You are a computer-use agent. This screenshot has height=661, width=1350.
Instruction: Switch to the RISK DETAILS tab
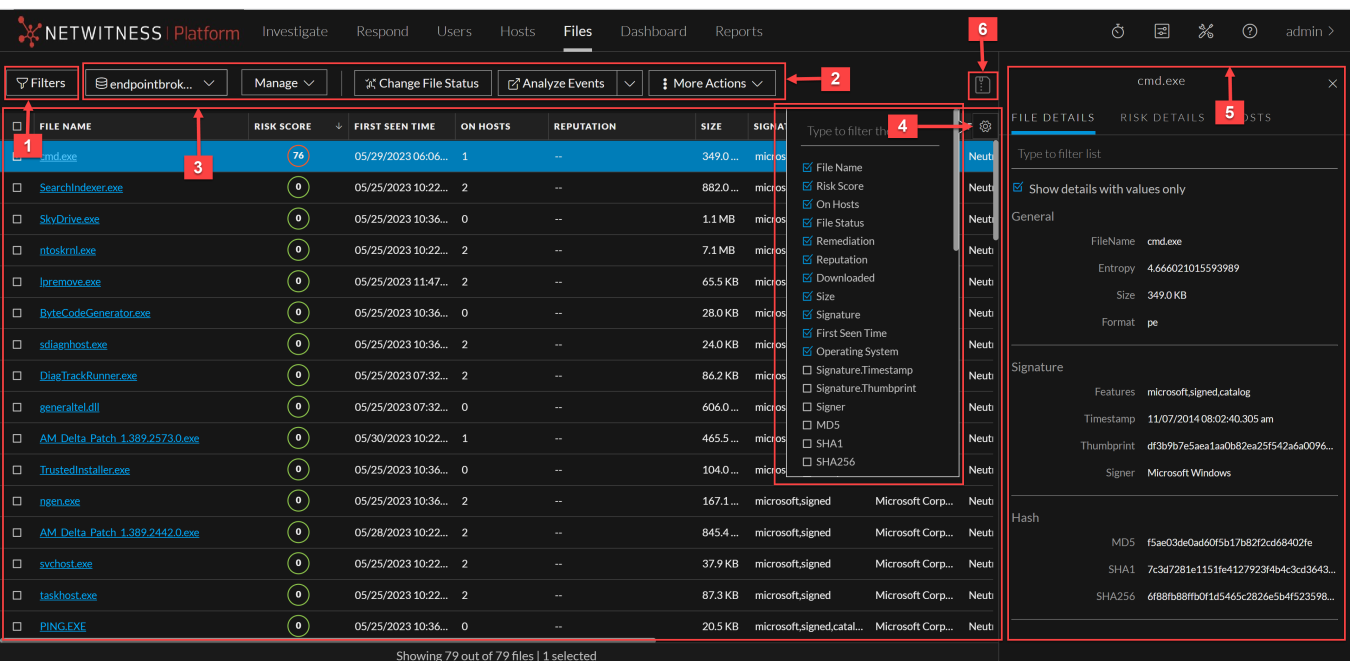tap(1161, 116)
